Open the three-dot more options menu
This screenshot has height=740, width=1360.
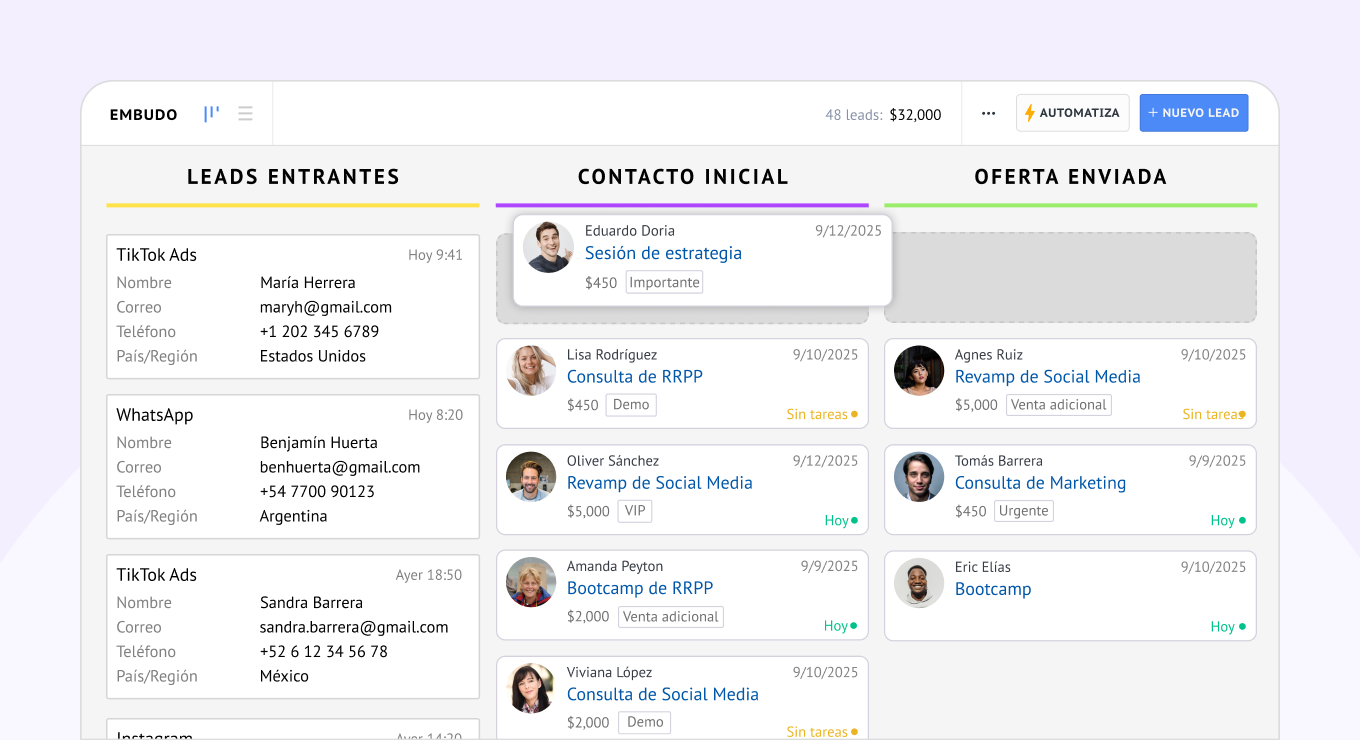988,114
